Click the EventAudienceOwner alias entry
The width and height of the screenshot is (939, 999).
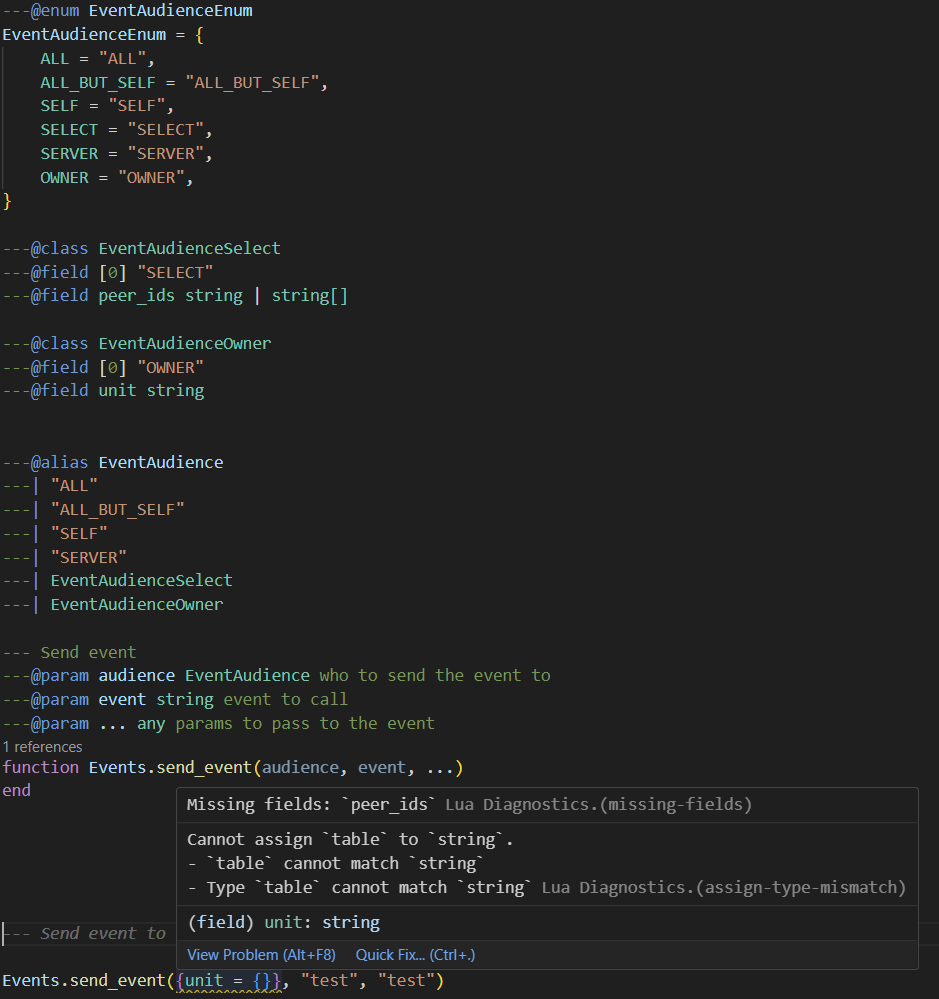(x=136, y=604)
